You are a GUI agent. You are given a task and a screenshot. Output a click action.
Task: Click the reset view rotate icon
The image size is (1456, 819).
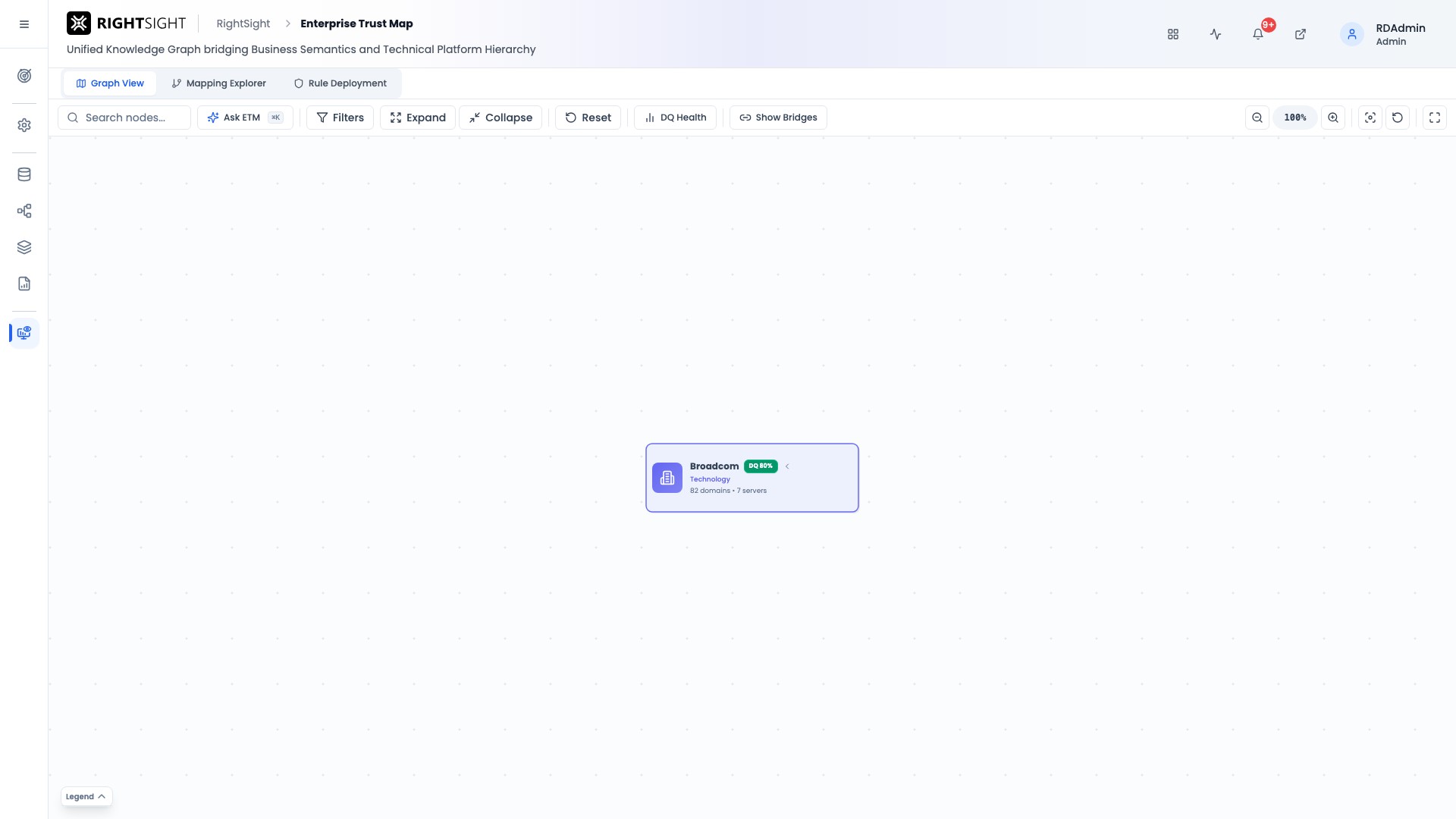coord(1398,118)
